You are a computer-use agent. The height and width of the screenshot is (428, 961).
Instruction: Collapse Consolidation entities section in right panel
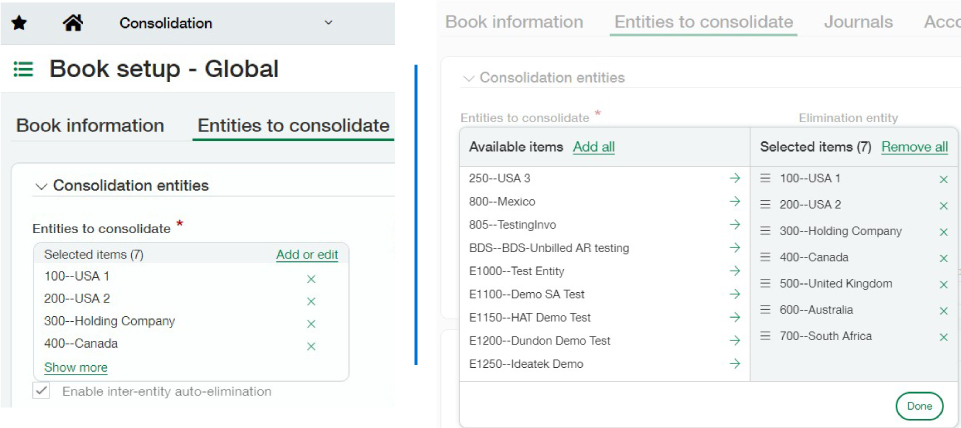click(x=468, y=78)
